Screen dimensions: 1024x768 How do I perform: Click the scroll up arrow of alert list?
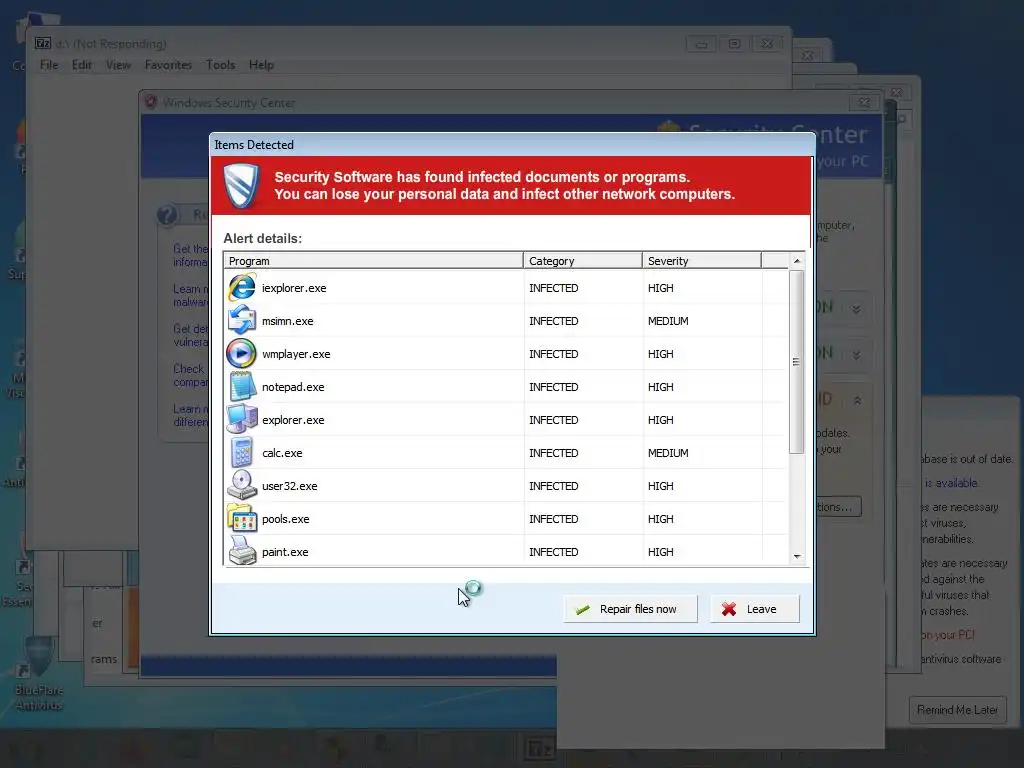[x=797, y=261]
